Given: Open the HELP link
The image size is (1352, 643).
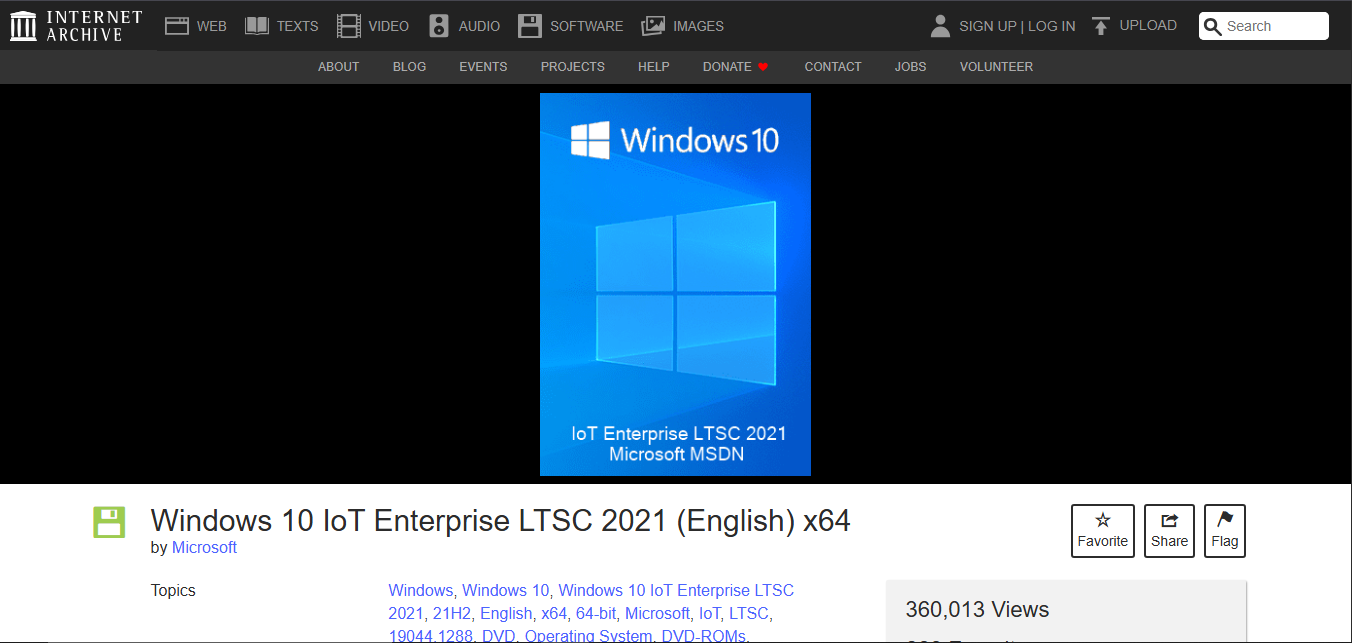Looking at the screenshot, I should (x=654, y=67).
